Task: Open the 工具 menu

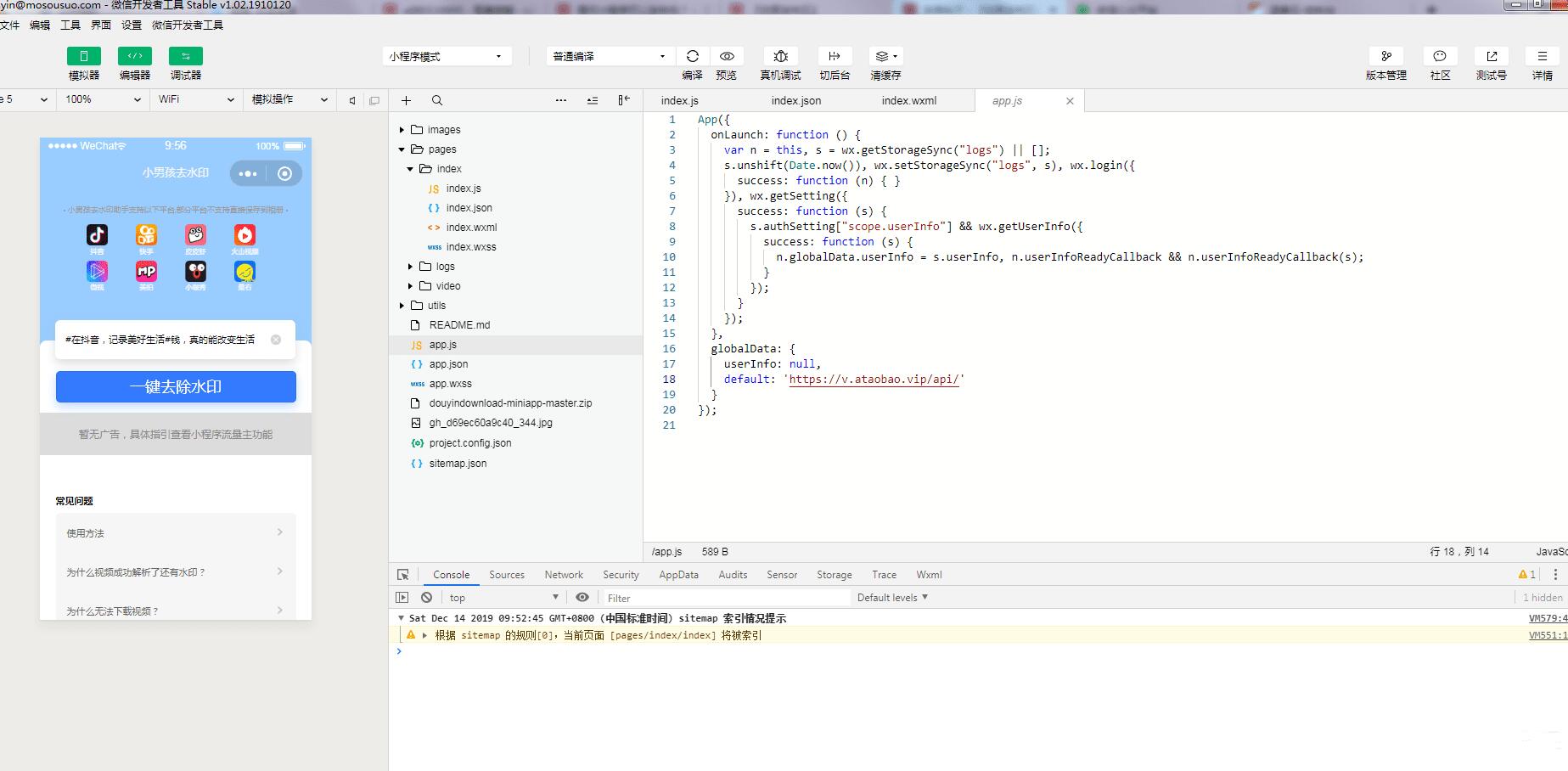Action: click(x=70, y=25)
